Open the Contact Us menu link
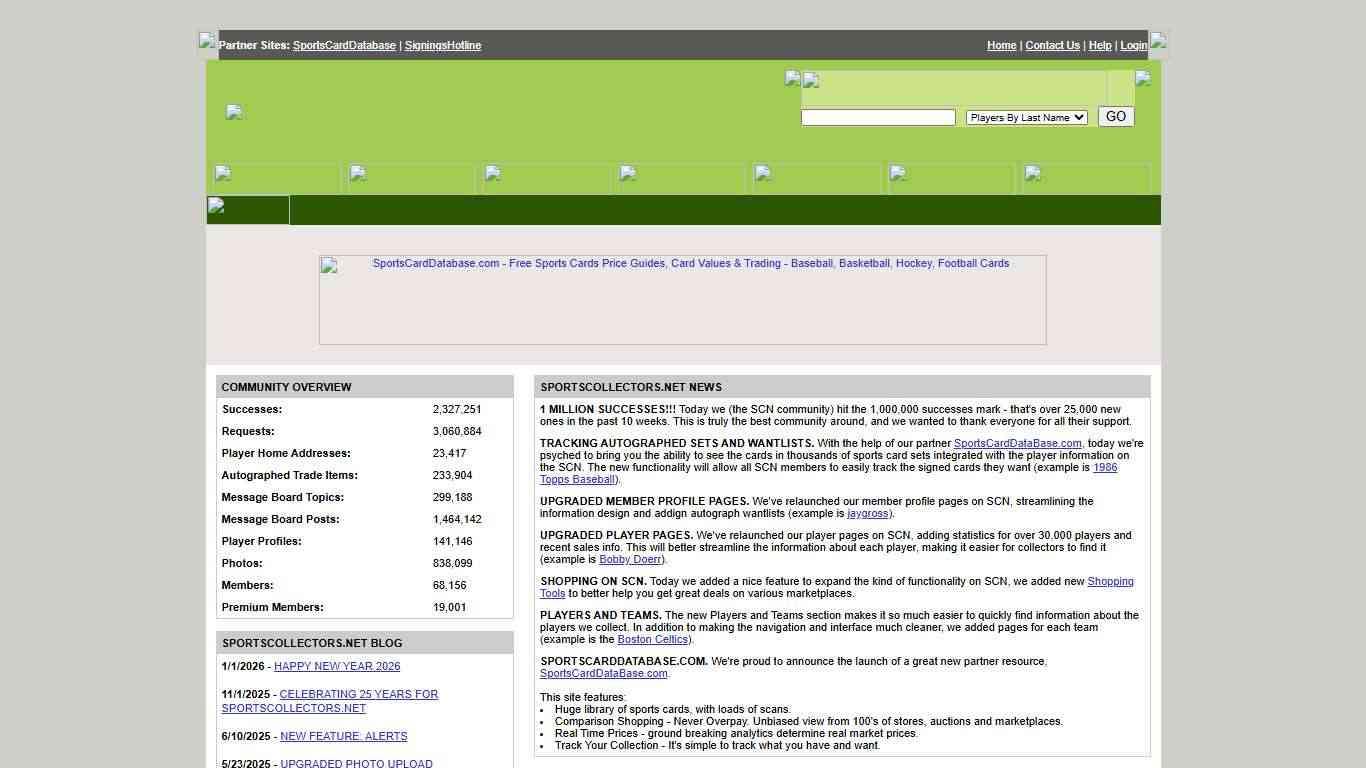Image resolution: width=1366 pixels, height=768 pixels. point(1052,45)
